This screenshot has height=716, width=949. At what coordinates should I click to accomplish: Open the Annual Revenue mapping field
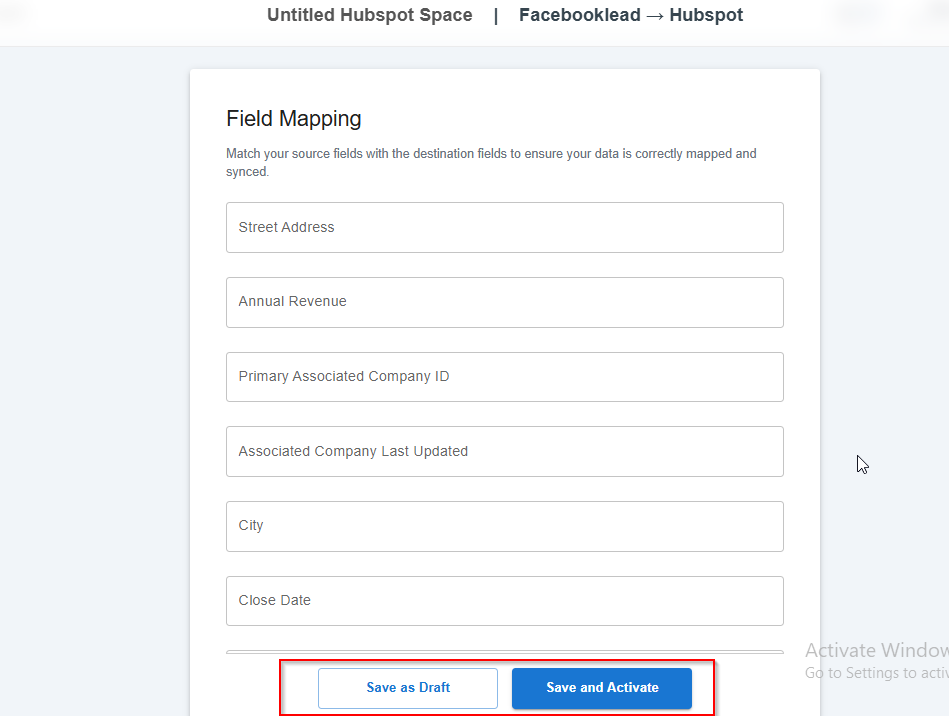[x=505, y=302]
